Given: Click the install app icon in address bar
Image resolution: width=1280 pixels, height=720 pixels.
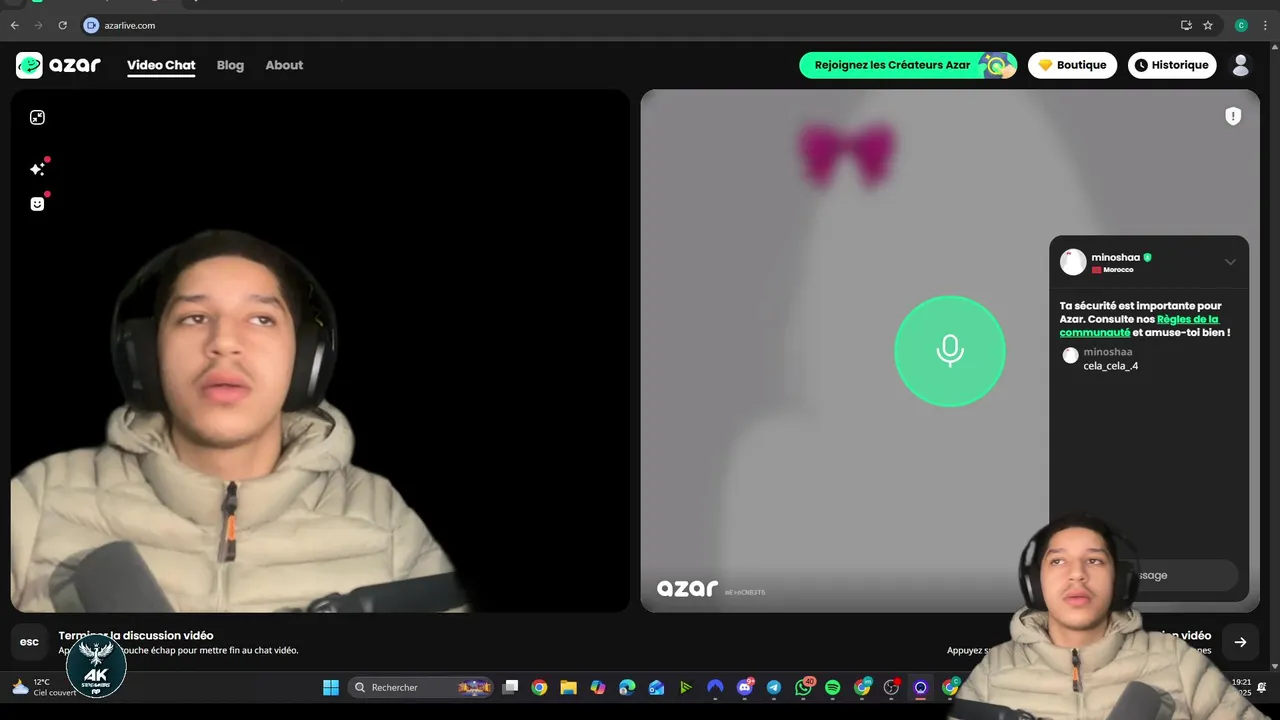Looking at the screenshot, I should tap(1186, 25).
